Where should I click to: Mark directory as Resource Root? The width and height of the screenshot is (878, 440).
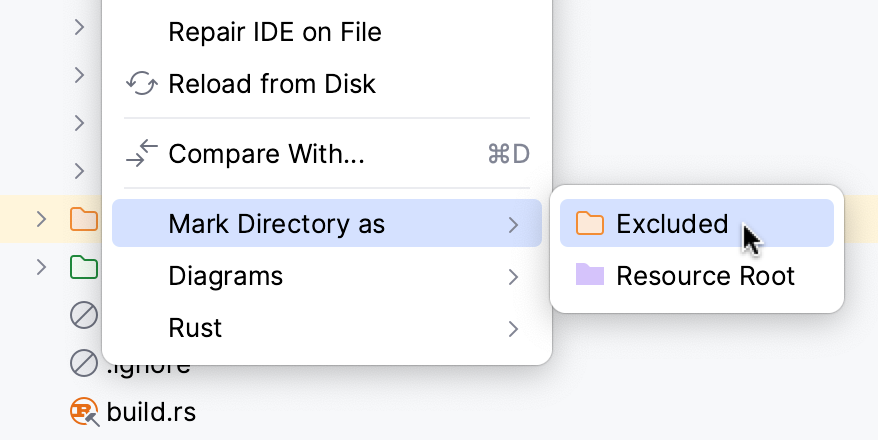click(705, 275)
